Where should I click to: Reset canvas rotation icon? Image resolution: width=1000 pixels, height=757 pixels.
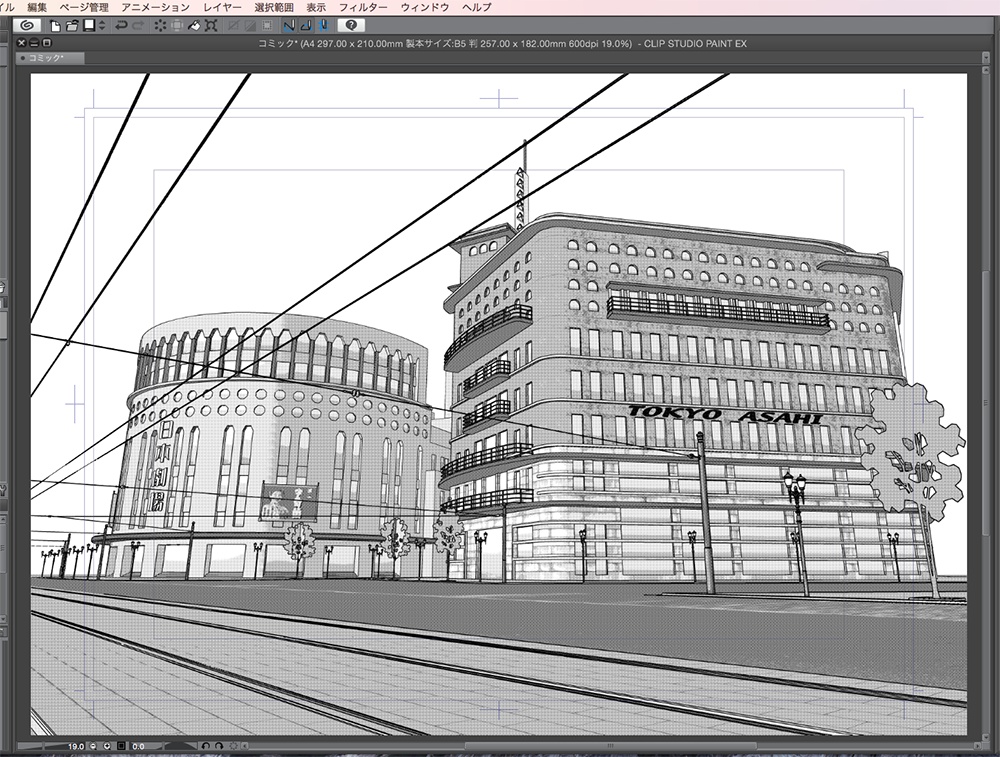click(x=233, y=746)
